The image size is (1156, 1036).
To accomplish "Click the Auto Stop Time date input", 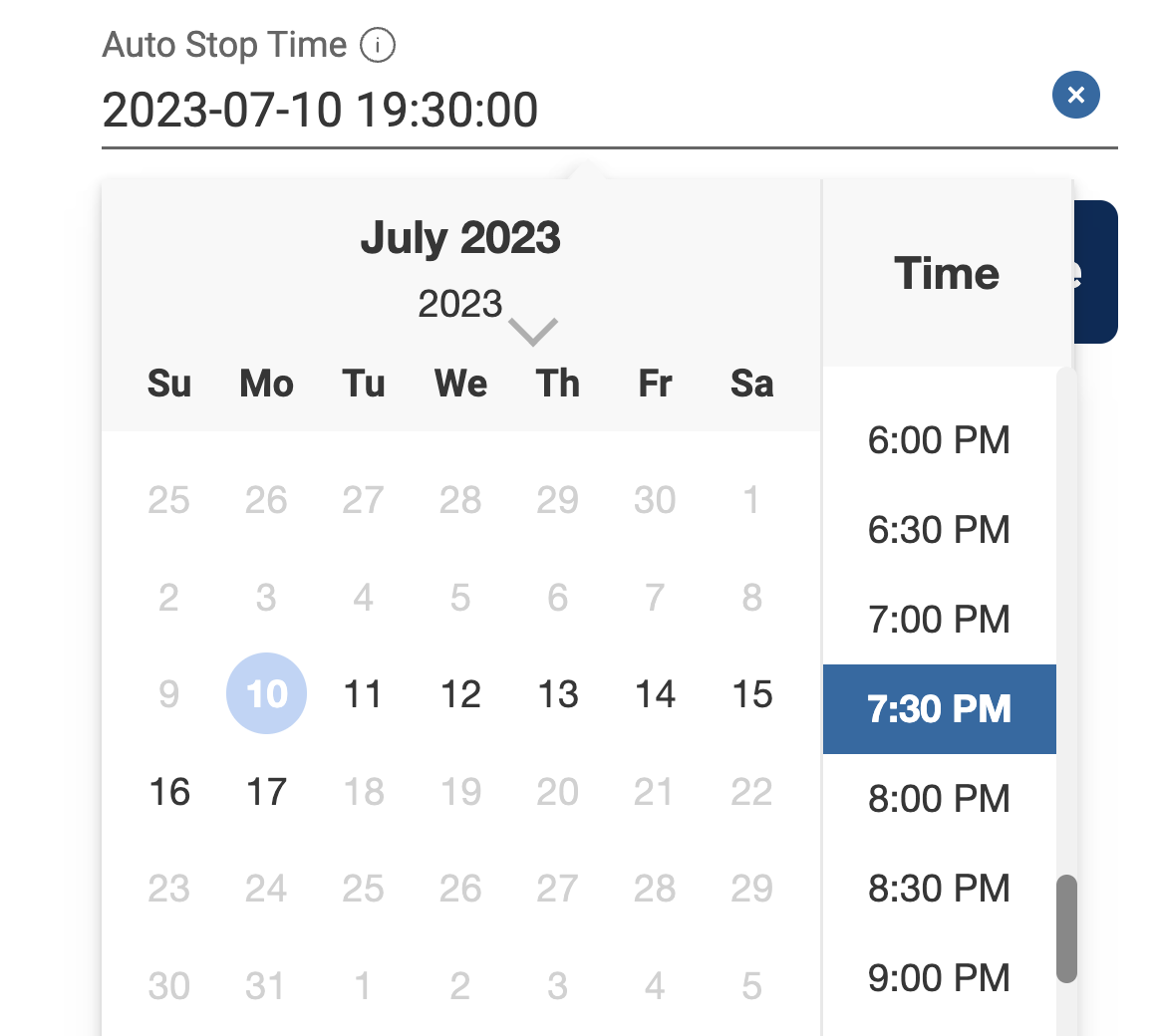I will [575, 110].
